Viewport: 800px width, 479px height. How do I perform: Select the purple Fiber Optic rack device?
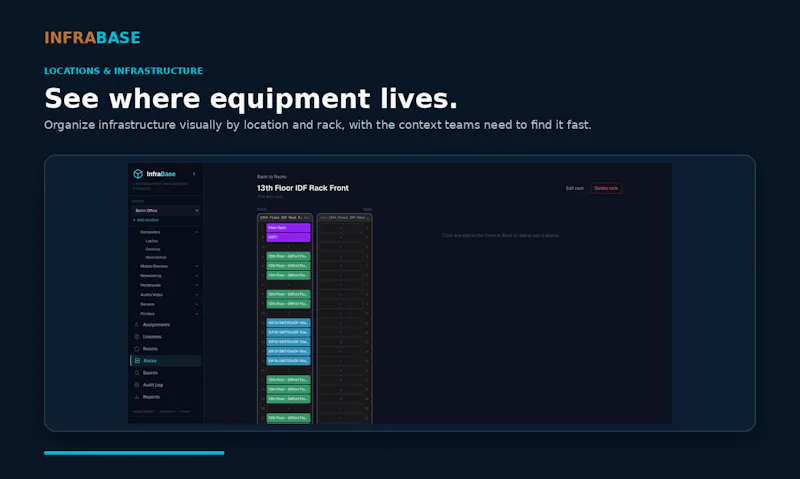(288, 228)
